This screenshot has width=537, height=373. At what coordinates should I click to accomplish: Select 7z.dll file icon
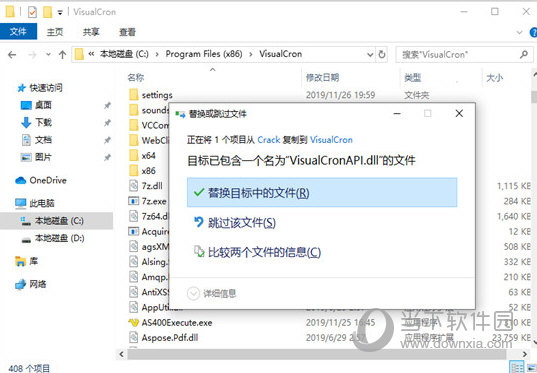tap(133, 186)
